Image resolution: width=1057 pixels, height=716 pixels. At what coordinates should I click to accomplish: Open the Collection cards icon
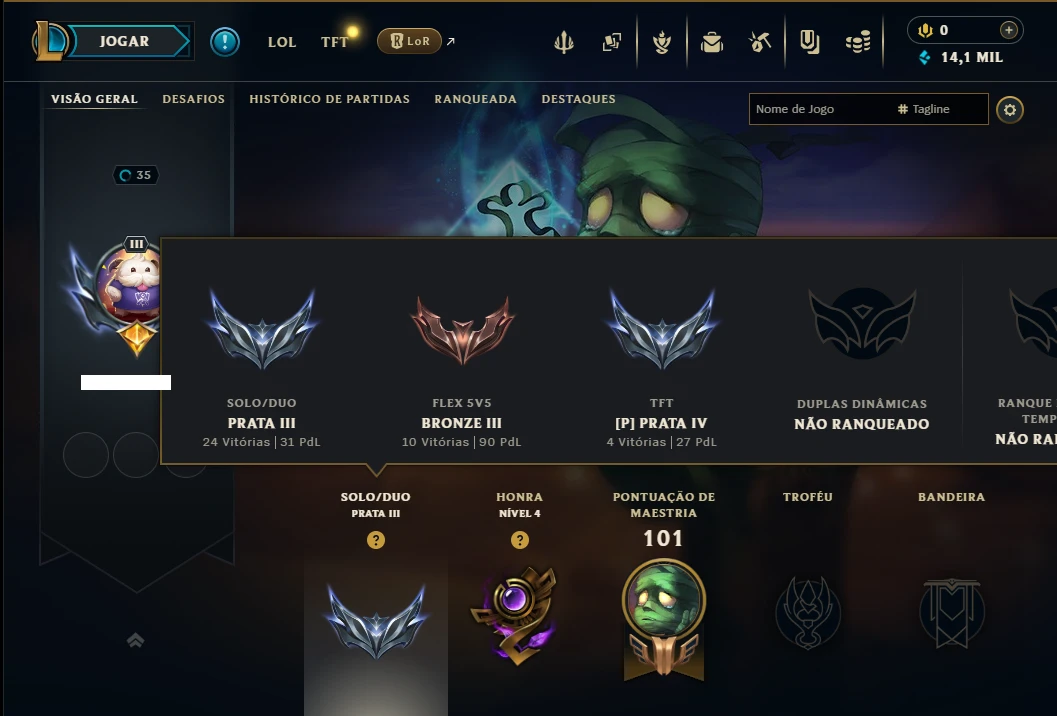tap(612, 42)
